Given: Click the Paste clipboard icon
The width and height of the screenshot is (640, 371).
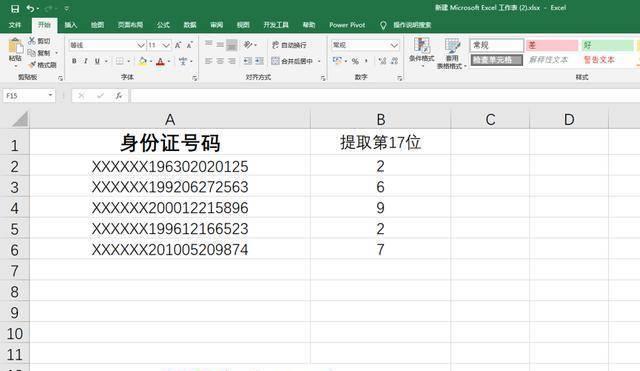Looking at the screenshot, I should click(x=15, y=46).
